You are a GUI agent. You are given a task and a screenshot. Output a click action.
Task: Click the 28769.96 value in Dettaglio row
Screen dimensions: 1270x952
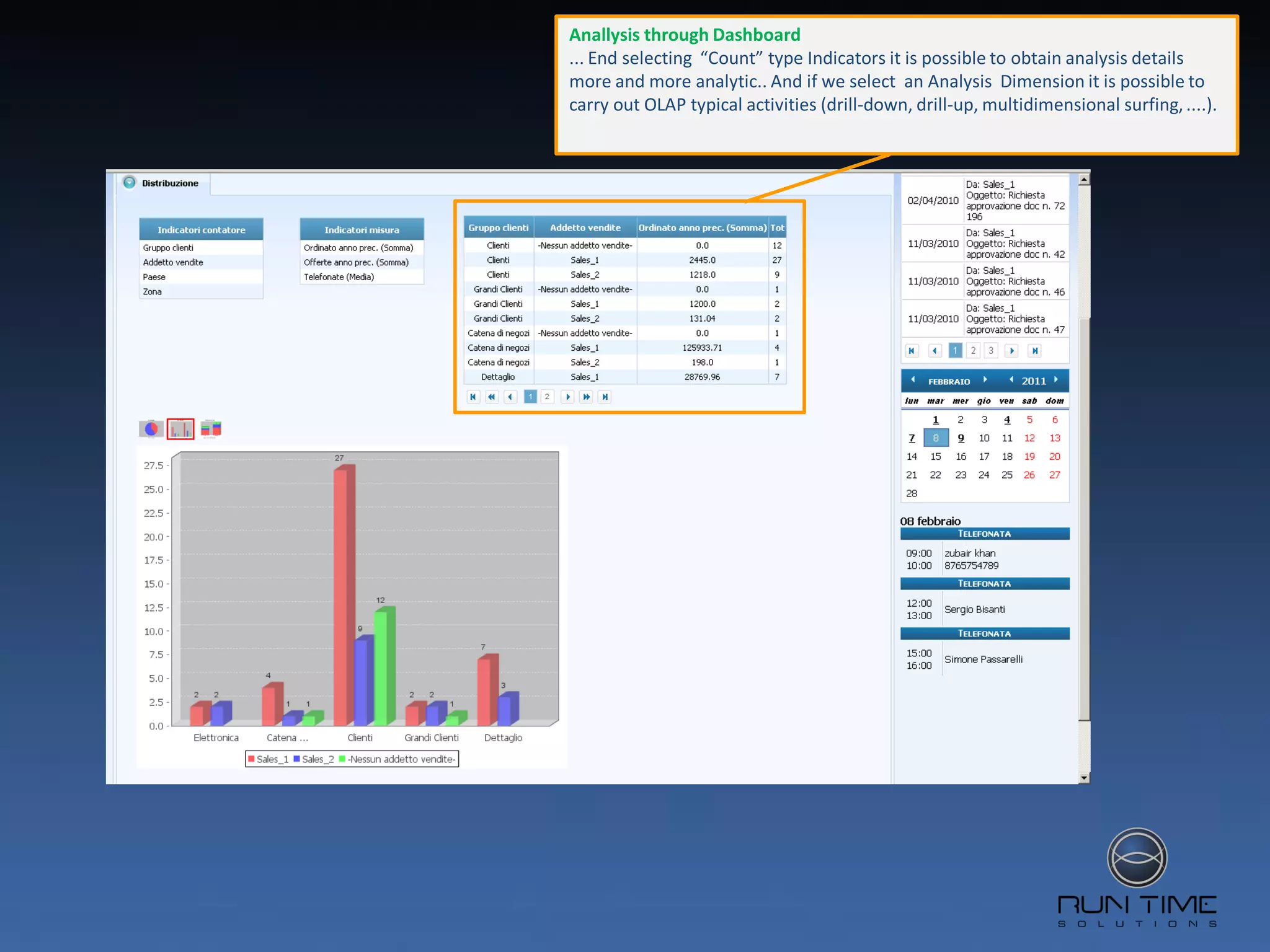pos(703,377)
